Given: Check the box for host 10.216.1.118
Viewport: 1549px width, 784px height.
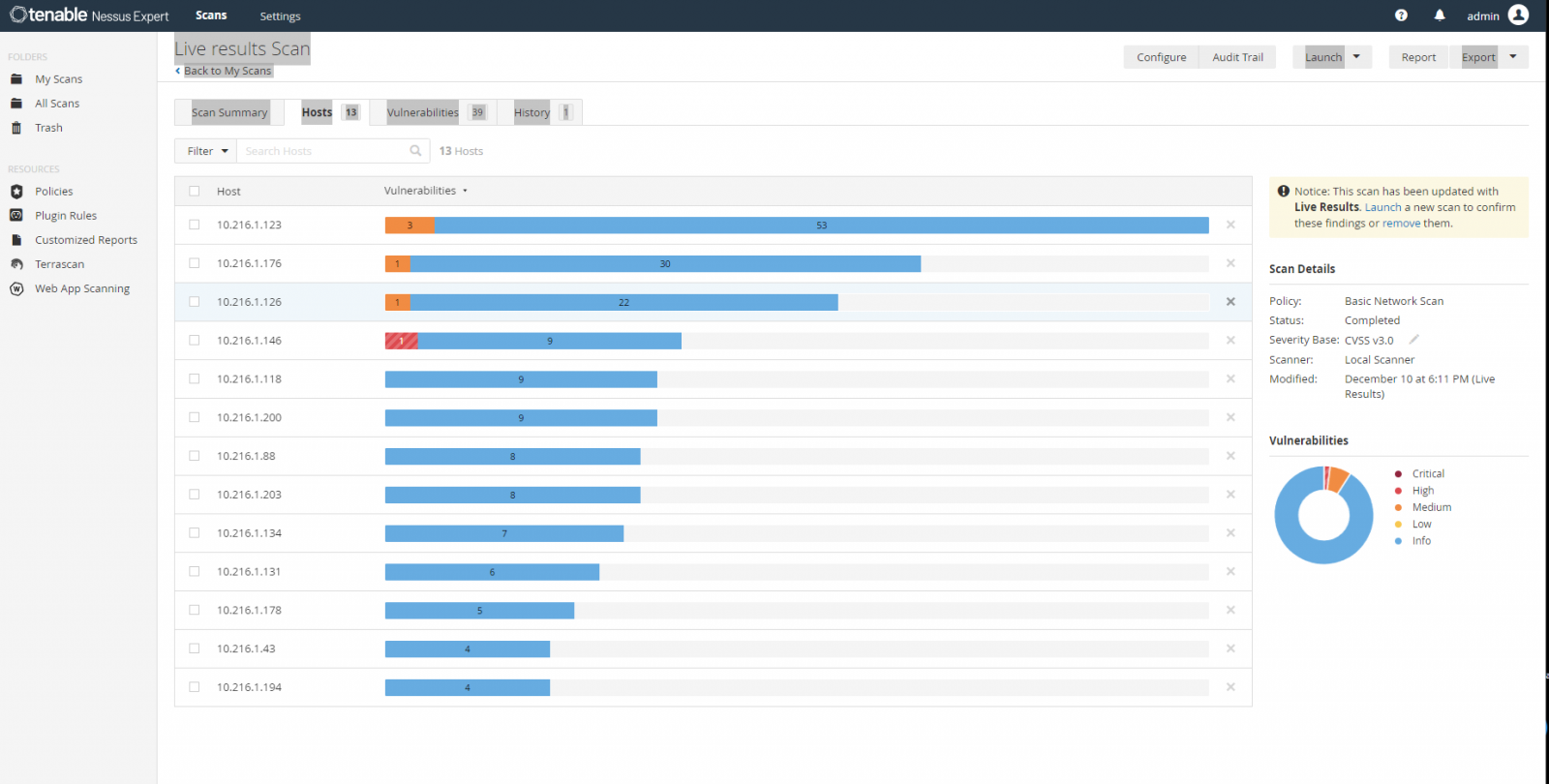Looking at the screenshot, I should point(195,379).
